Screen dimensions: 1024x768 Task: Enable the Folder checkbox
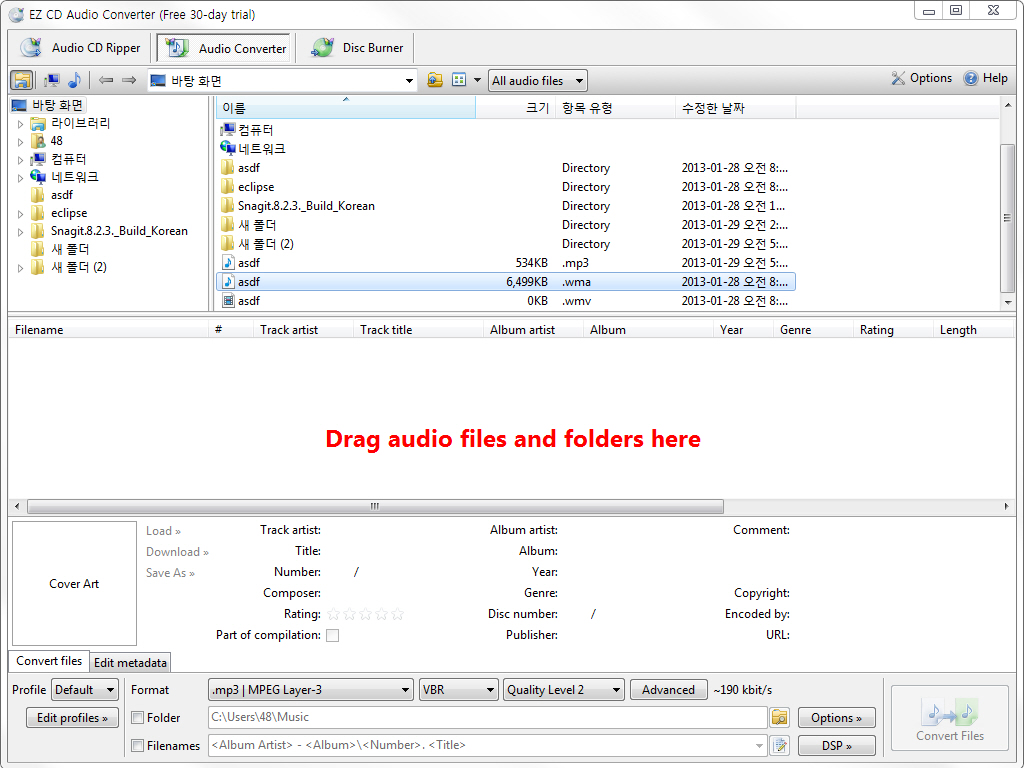pos(138,718)
